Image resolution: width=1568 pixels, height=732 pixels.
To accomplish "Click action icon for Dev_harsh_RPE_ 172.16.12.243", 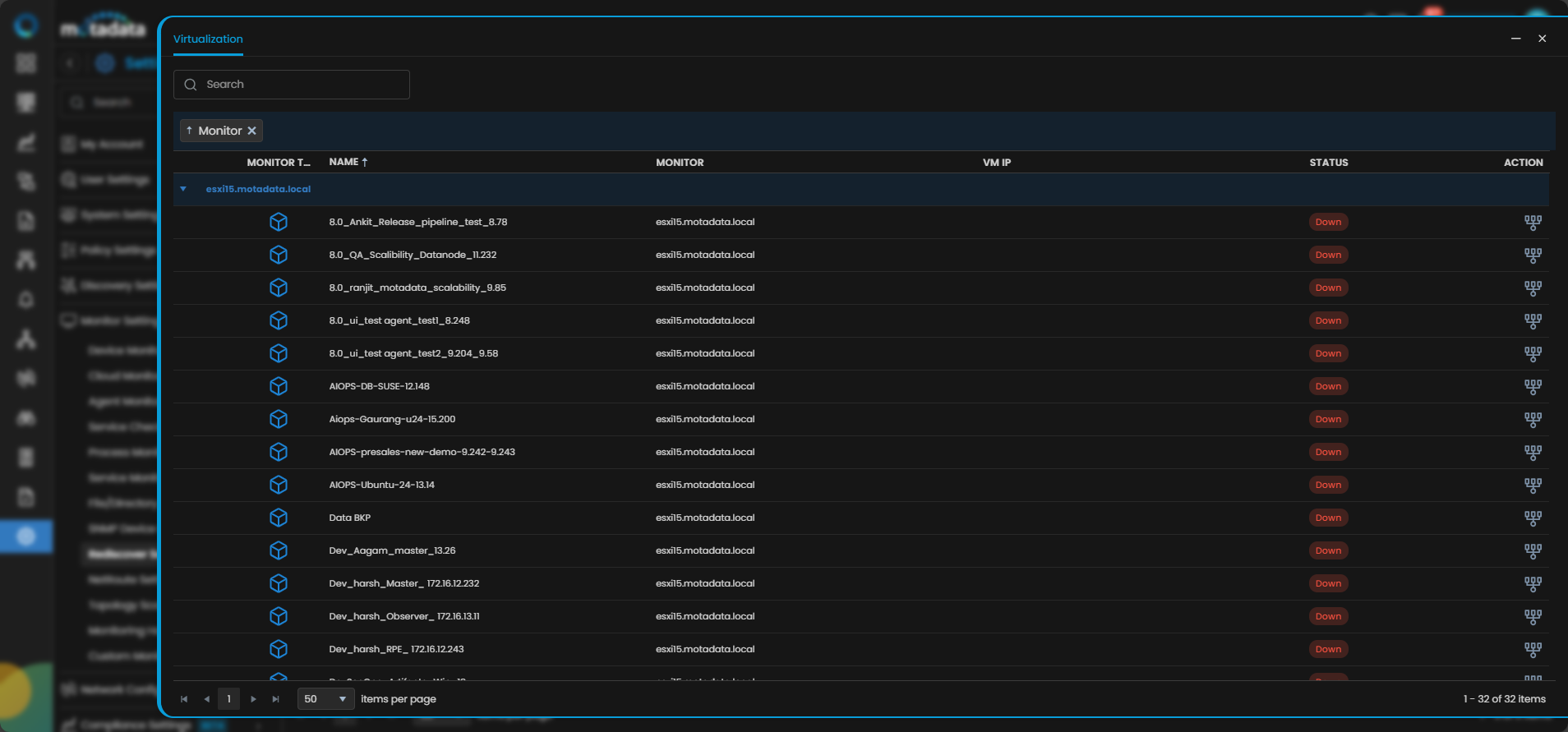I will pyautogui.click(x=1533, y=650).
